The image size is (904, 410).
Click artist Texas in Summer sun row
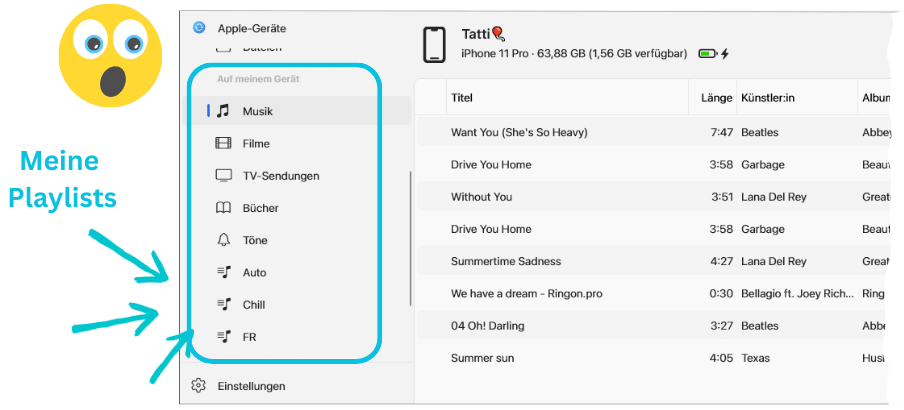755,358
